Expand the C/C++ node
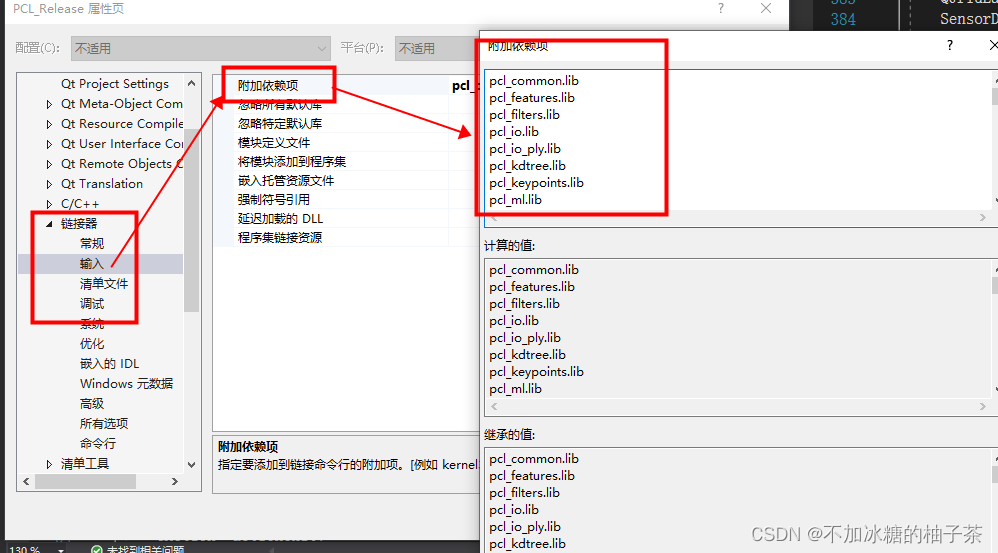Viewport: 998px width, 553px height. point(49,204)
